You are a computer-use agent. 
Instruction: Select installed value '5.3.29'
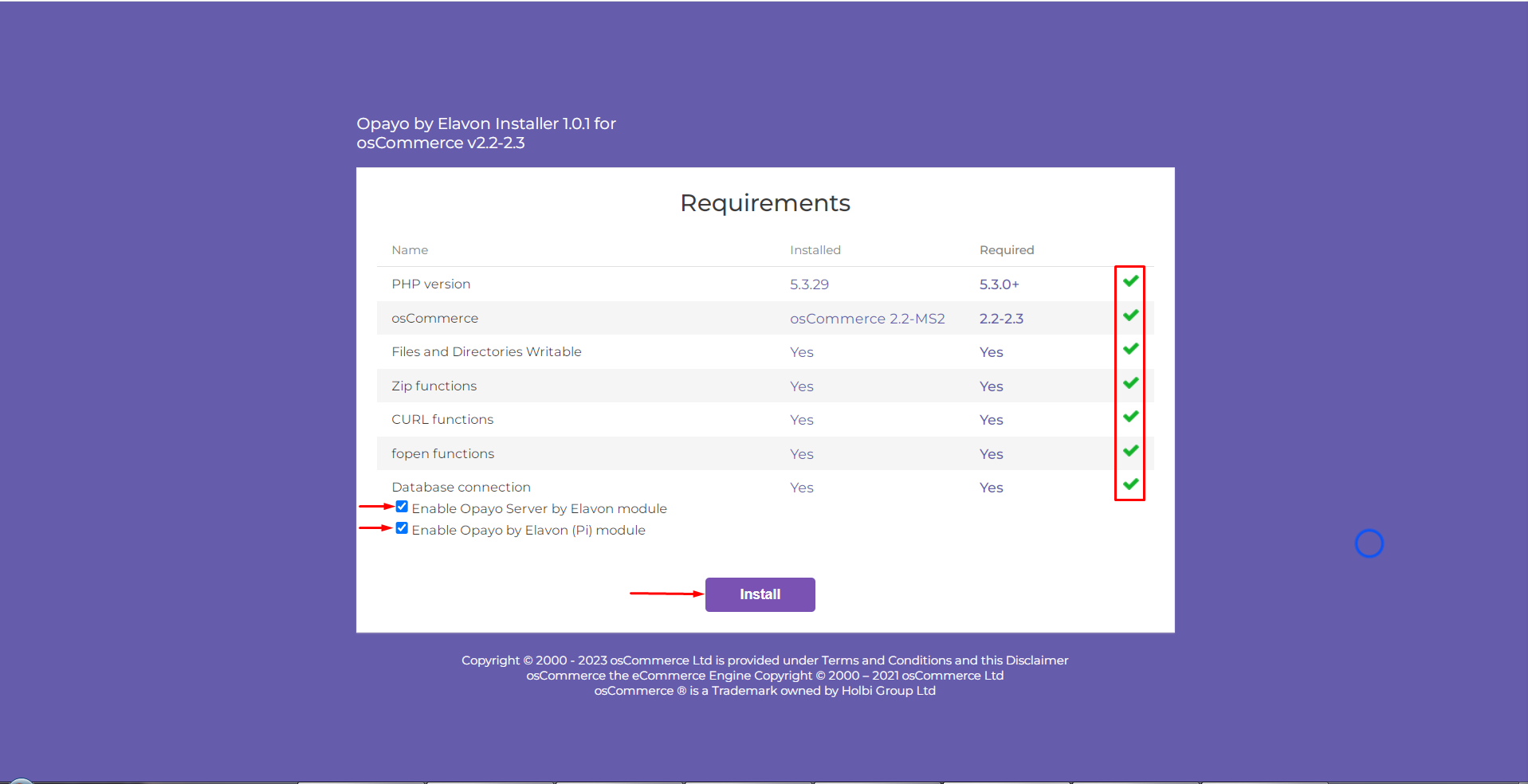pyautogui.click(x=809, y=284)
